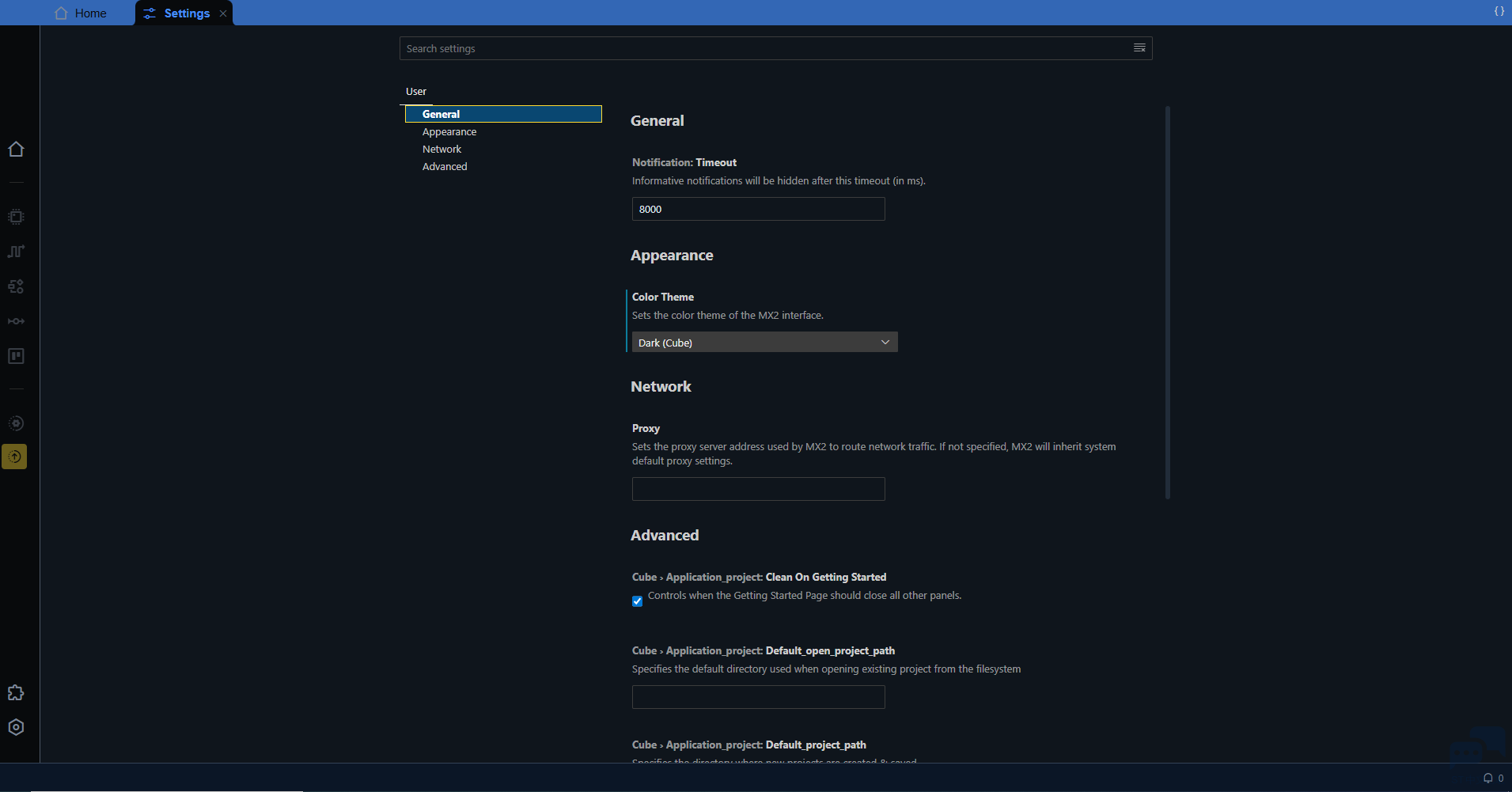Viewport: 1512px width, 792px height.
Task: Click the curly braces icon at top right
Action: (x=1499, y=11)
